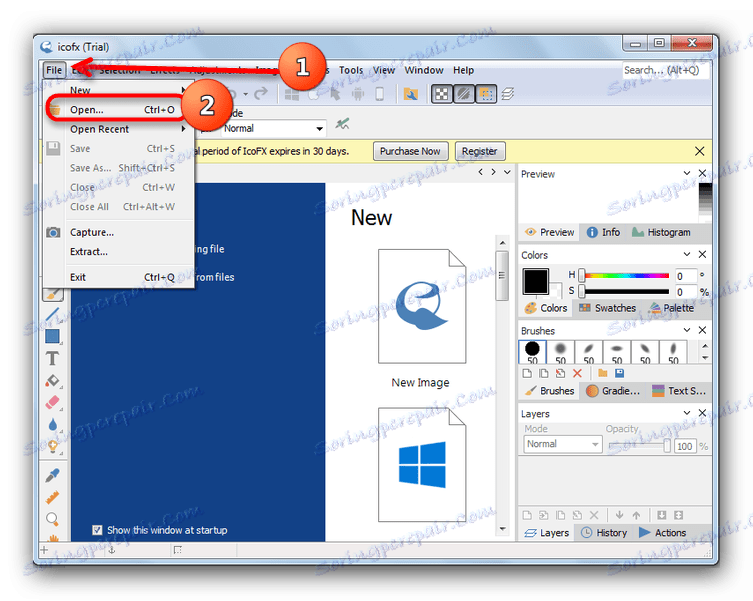This screenshot has width=753, height=601.
Task: Select the Windows icon template thumbnail
Action: 422,465
